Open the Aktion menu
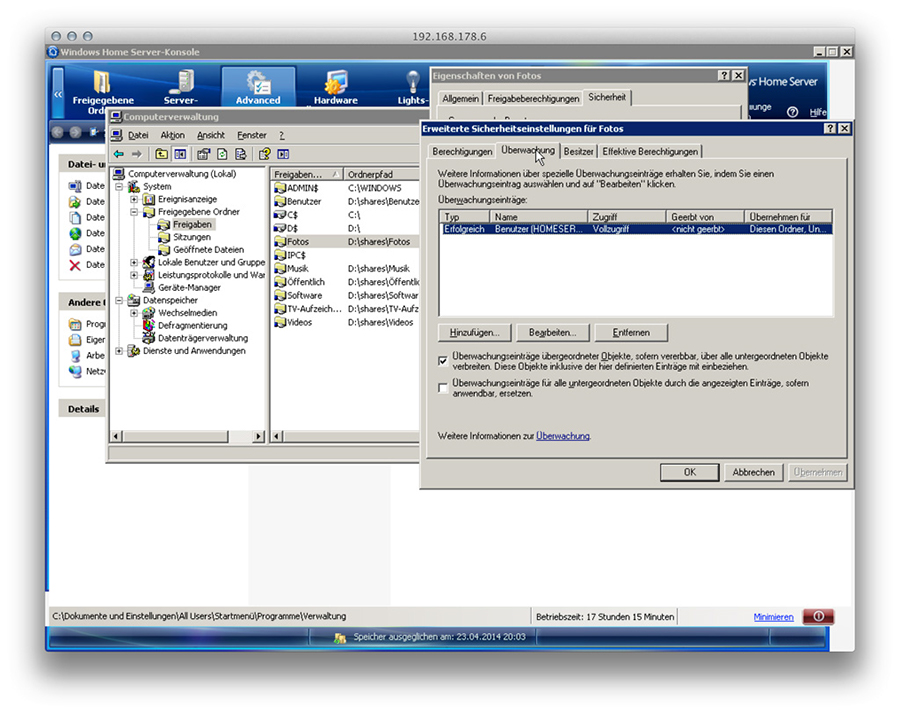Viewport: 900px width, 714px height. [172, 135]
